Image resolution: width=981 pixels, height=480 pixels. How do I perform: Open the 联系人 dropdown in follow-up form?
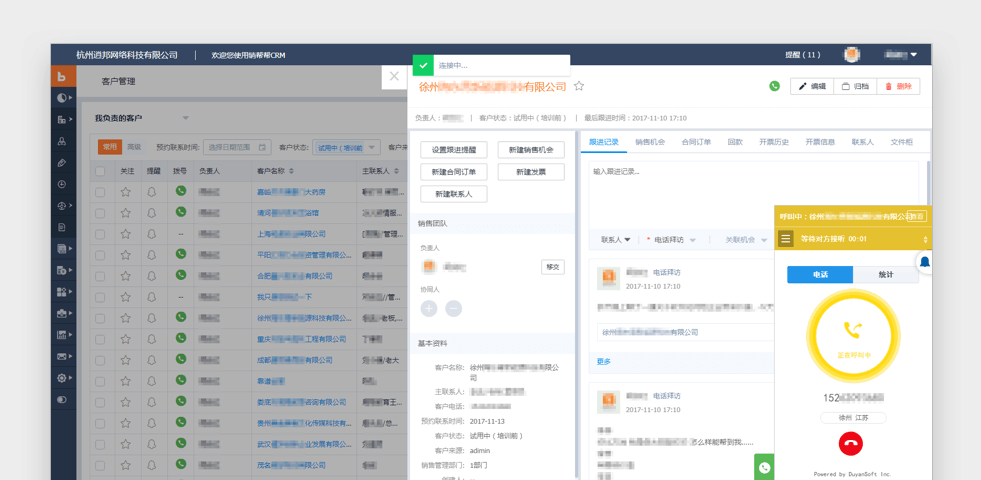pos(615,240)
